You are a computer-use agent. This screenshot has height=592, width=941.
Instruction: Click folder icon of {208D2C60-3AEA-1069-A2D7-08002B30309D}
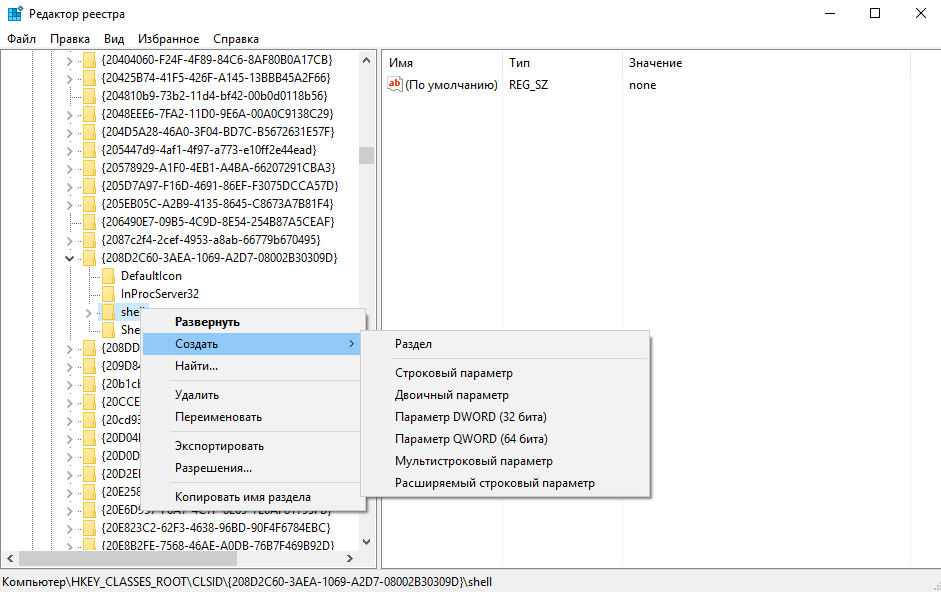tap(88, 258)
